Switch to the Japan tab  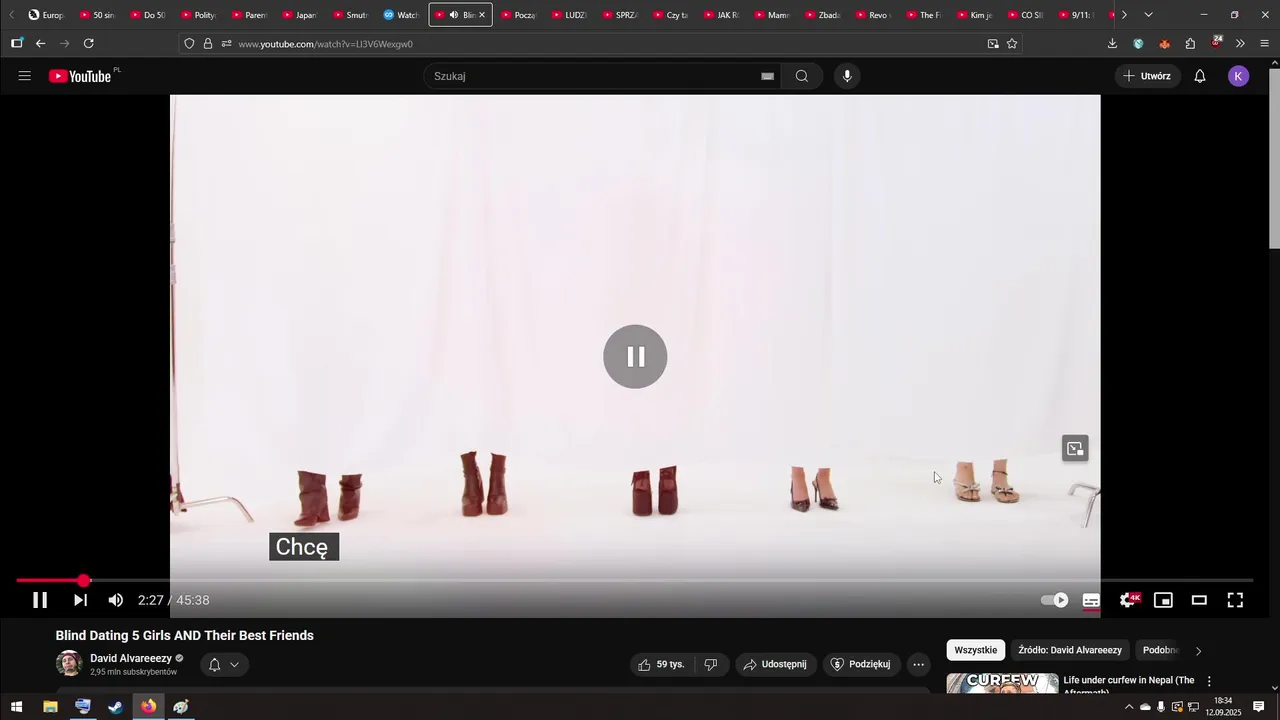[299, 15]
